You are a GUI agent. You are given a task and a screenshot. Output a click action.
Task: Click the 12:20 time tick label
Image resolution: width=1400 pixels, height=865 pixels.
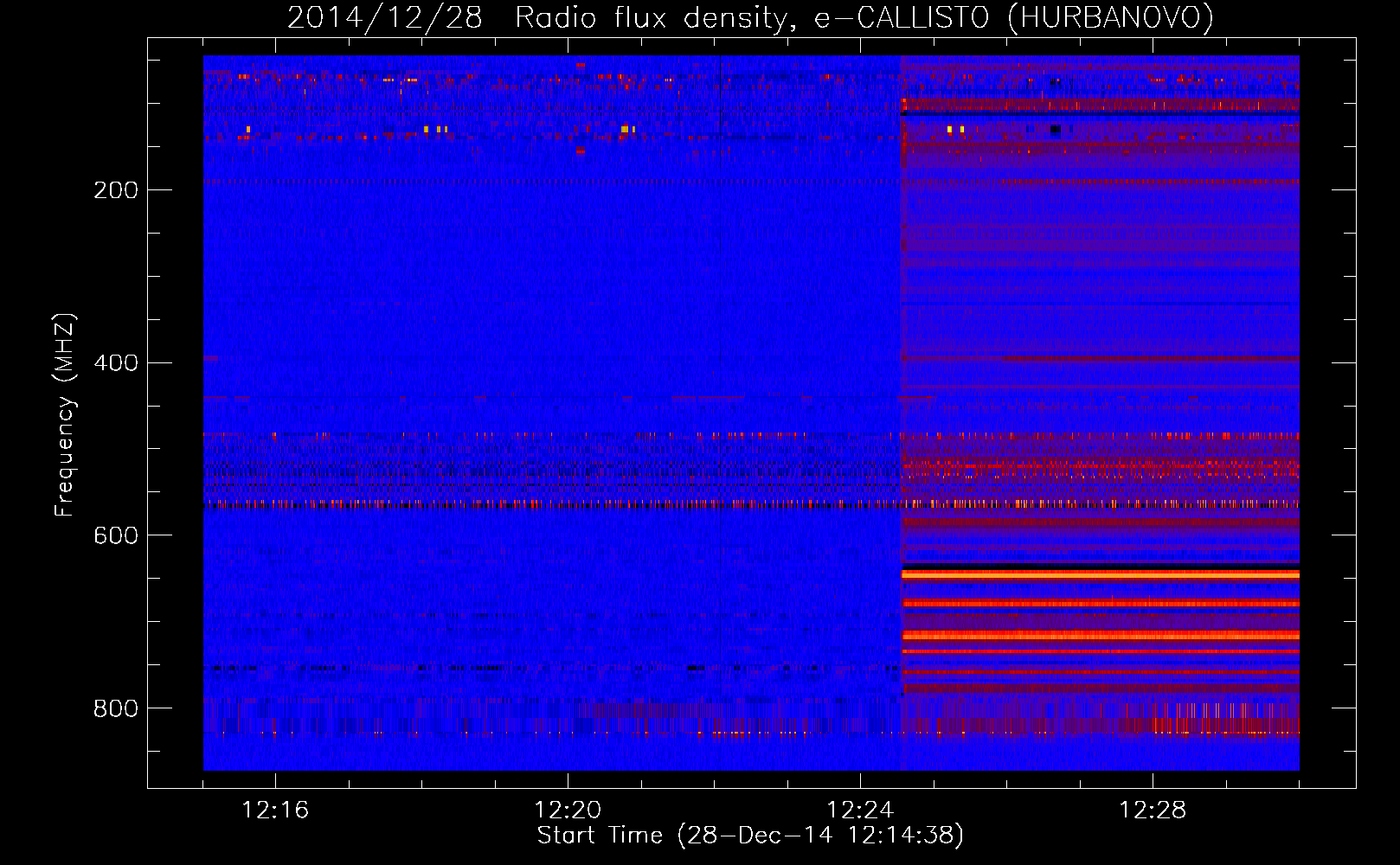point(568,811)
